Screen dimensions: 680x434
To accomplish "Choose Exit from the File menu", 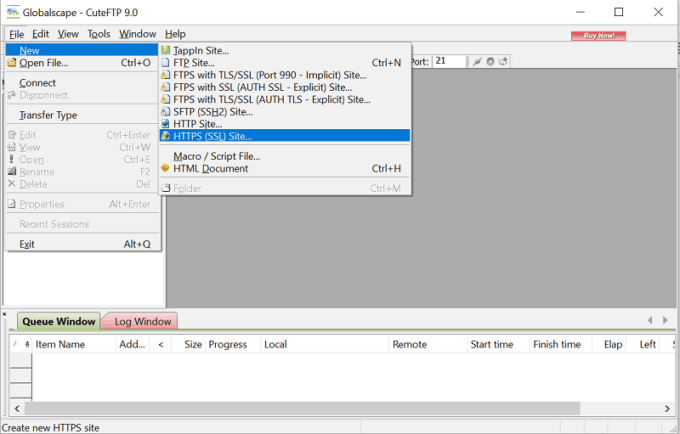I will click(x=82, y=244).
